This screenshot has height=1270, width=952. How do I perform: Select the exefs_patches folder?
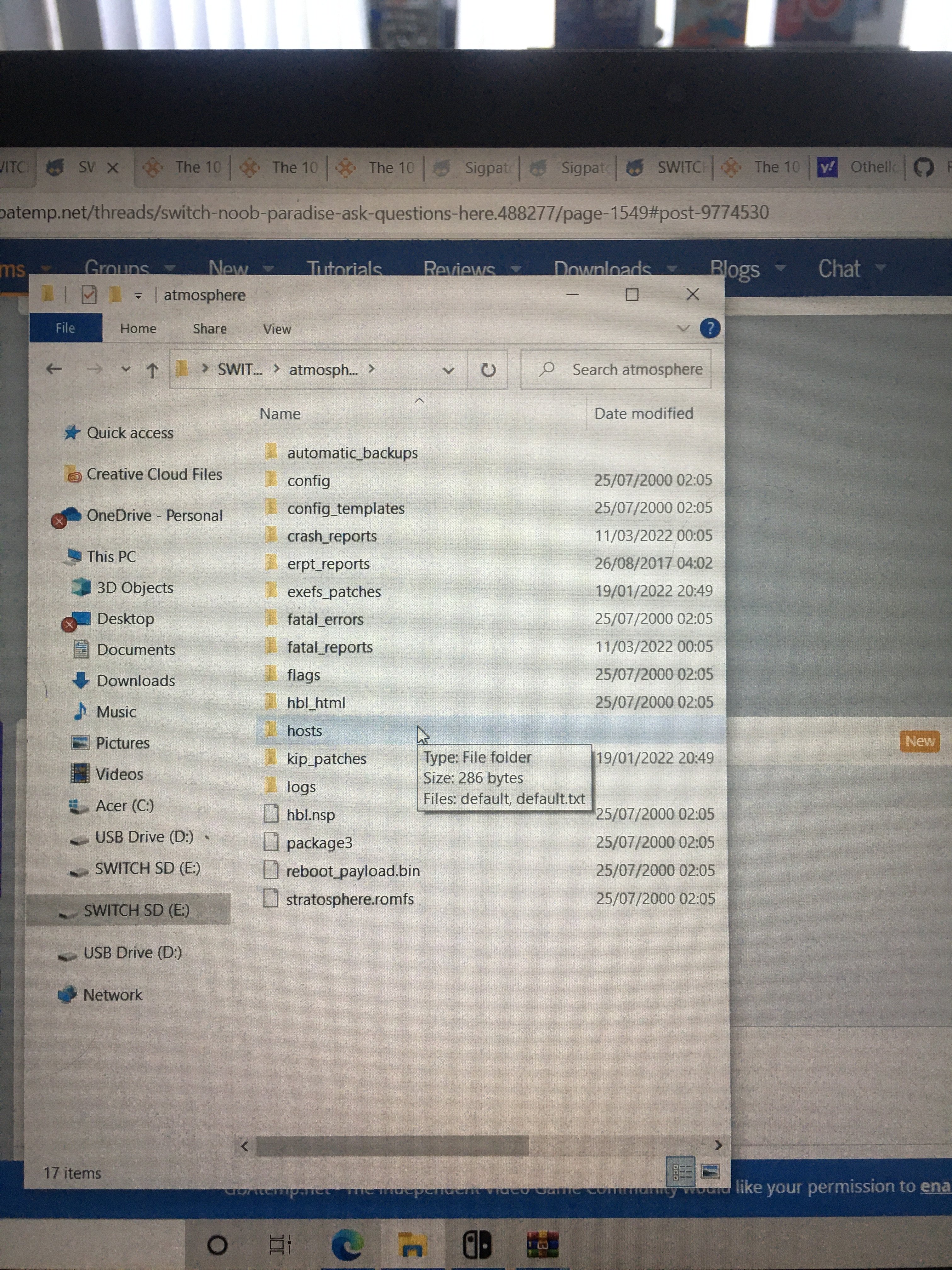[333, 592]
